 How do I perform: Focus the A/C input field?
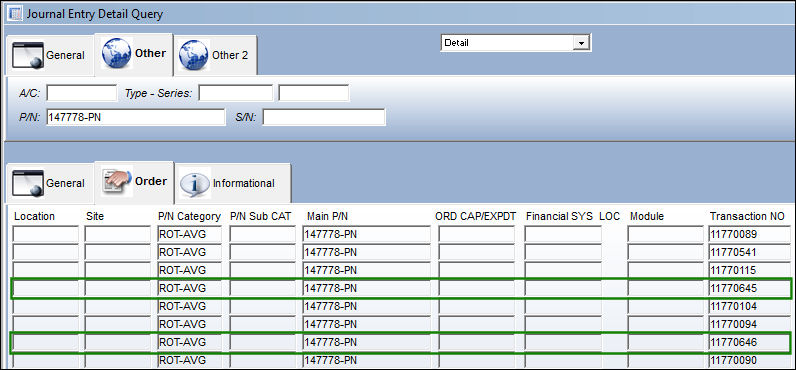pos(81,93)
